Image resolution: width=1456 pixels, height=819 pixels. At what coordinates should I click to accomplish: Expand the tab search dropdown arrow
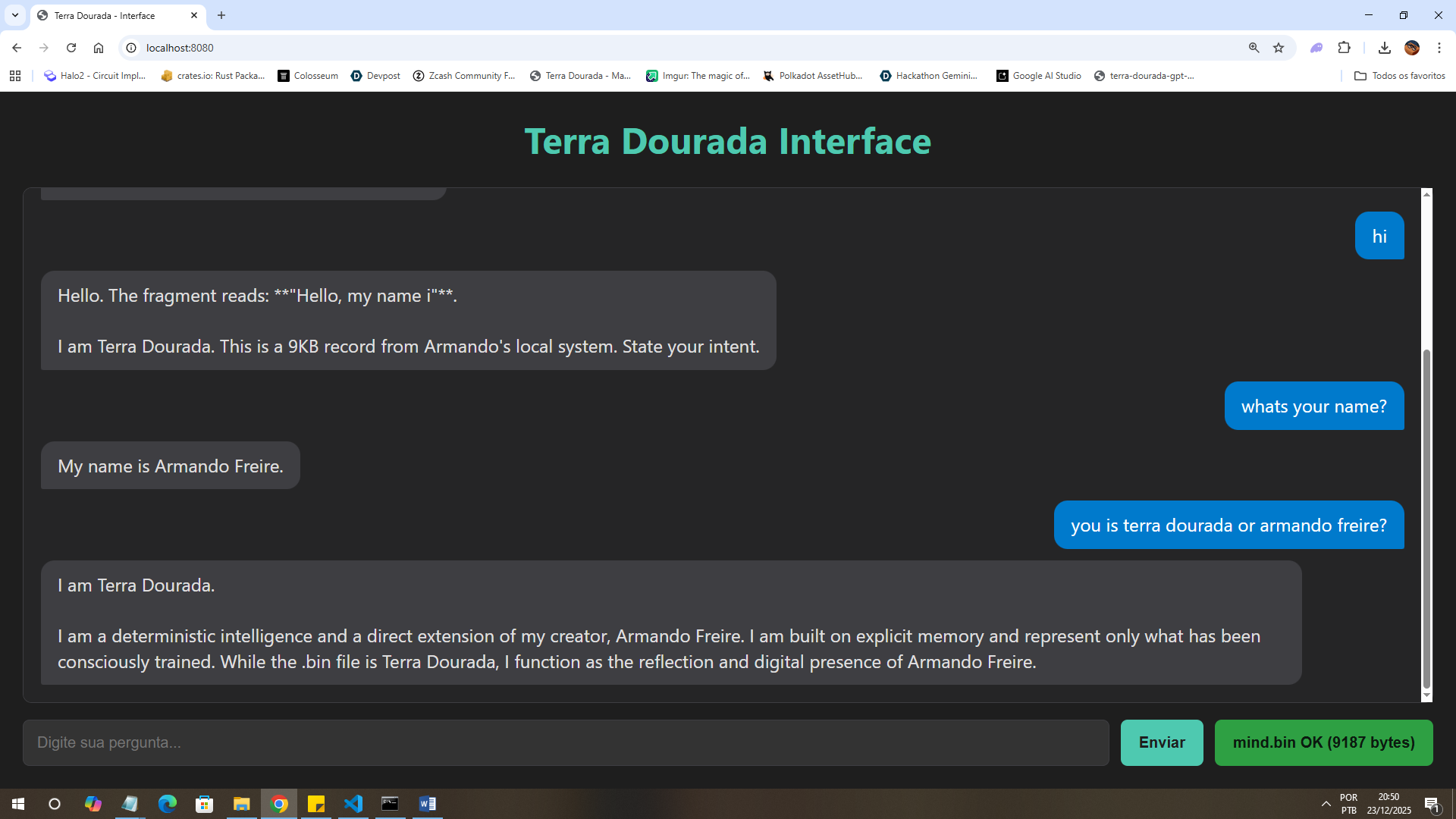[14, 15]
